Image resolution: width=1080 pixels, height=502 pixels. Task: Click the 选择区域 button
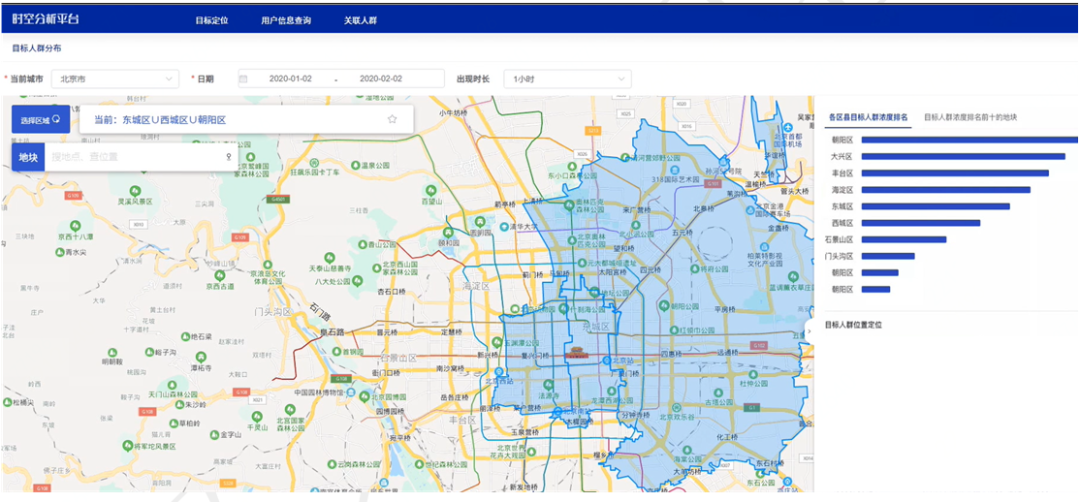[41, 119]
